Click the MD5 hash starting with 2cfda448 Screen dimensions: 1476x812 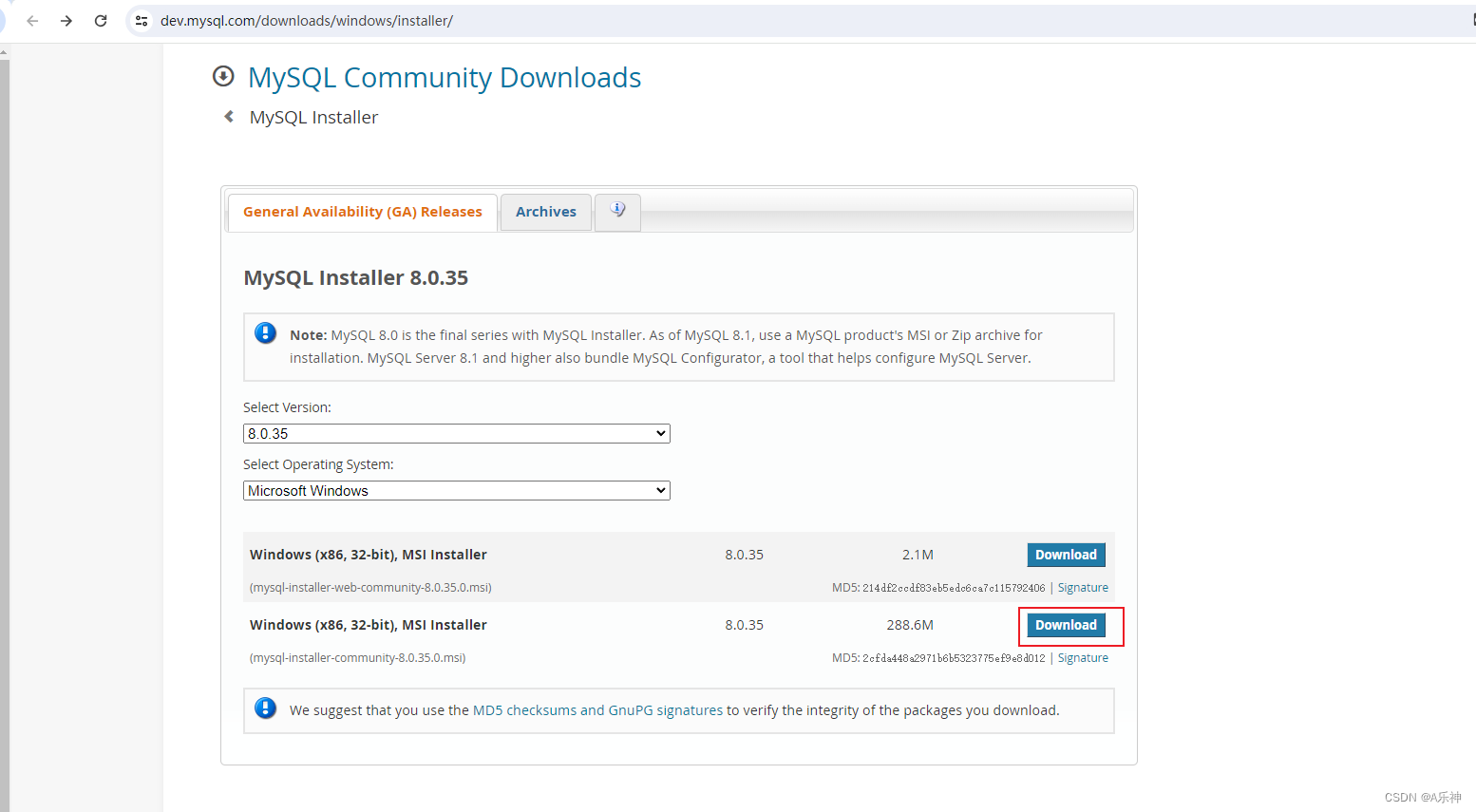[x=954, y=658]
